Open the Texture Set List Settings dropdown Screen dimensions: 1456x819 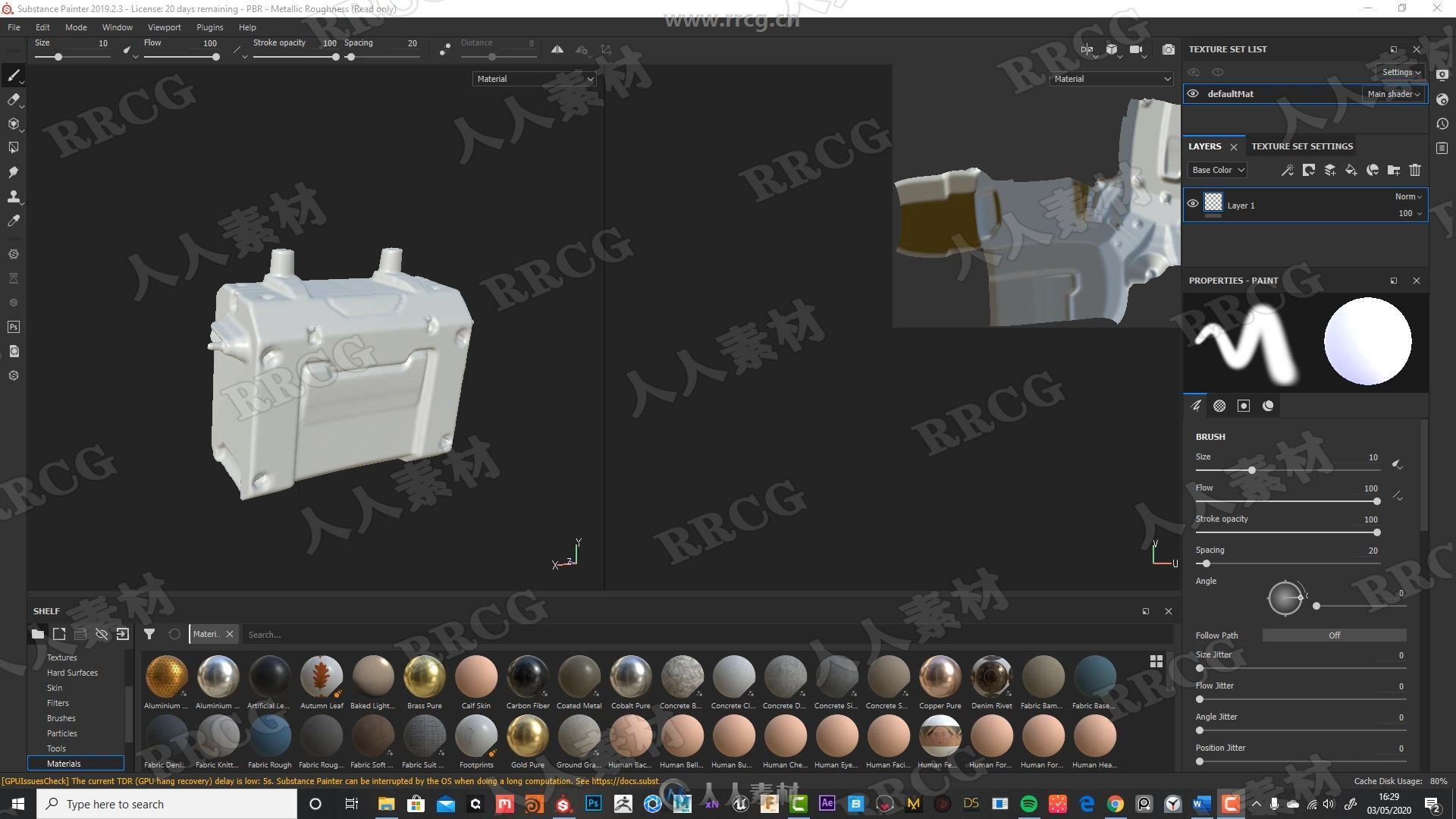coord(1400,72)
